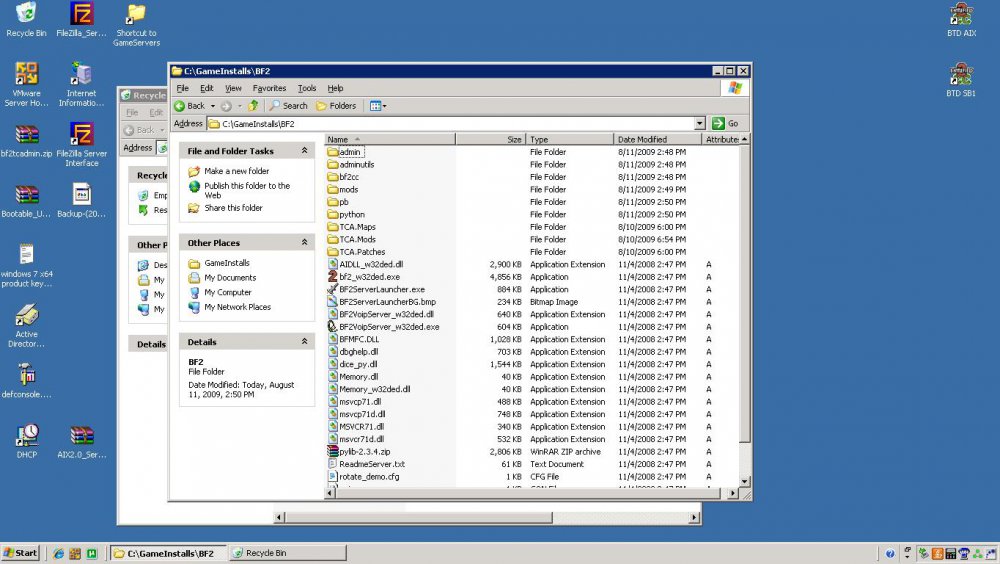Click the Search toolbar button
1000x564 pixels.
(288, 105)
